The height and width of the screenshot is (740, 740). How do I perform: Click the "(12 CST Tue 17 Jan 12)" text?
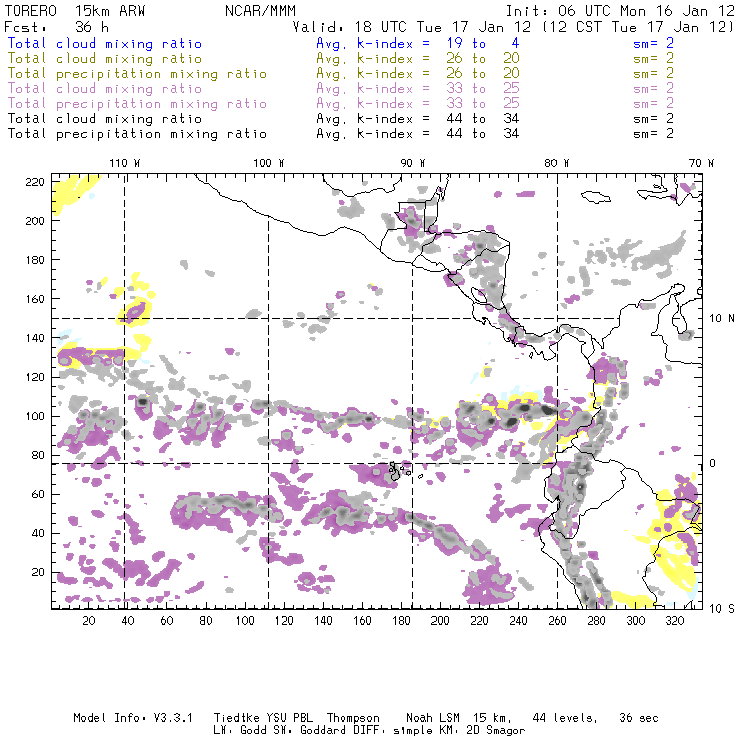coord(638,27)
